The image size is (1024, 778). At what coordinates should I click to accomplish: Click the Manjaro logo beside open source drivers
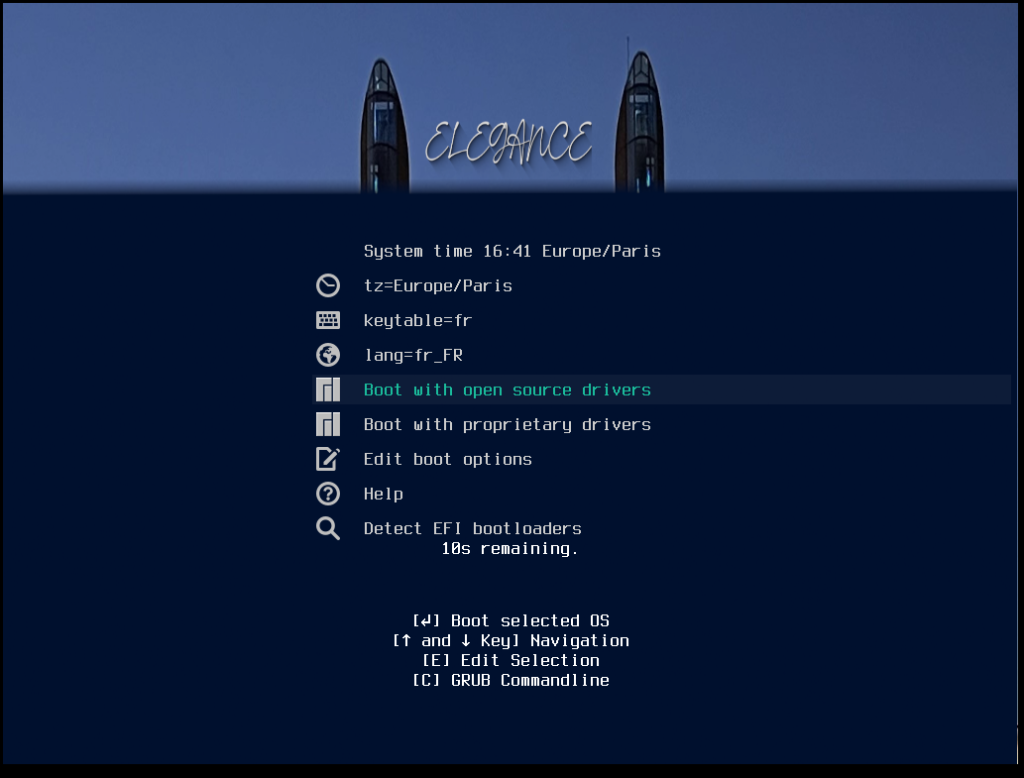click(x=328, y=390)
